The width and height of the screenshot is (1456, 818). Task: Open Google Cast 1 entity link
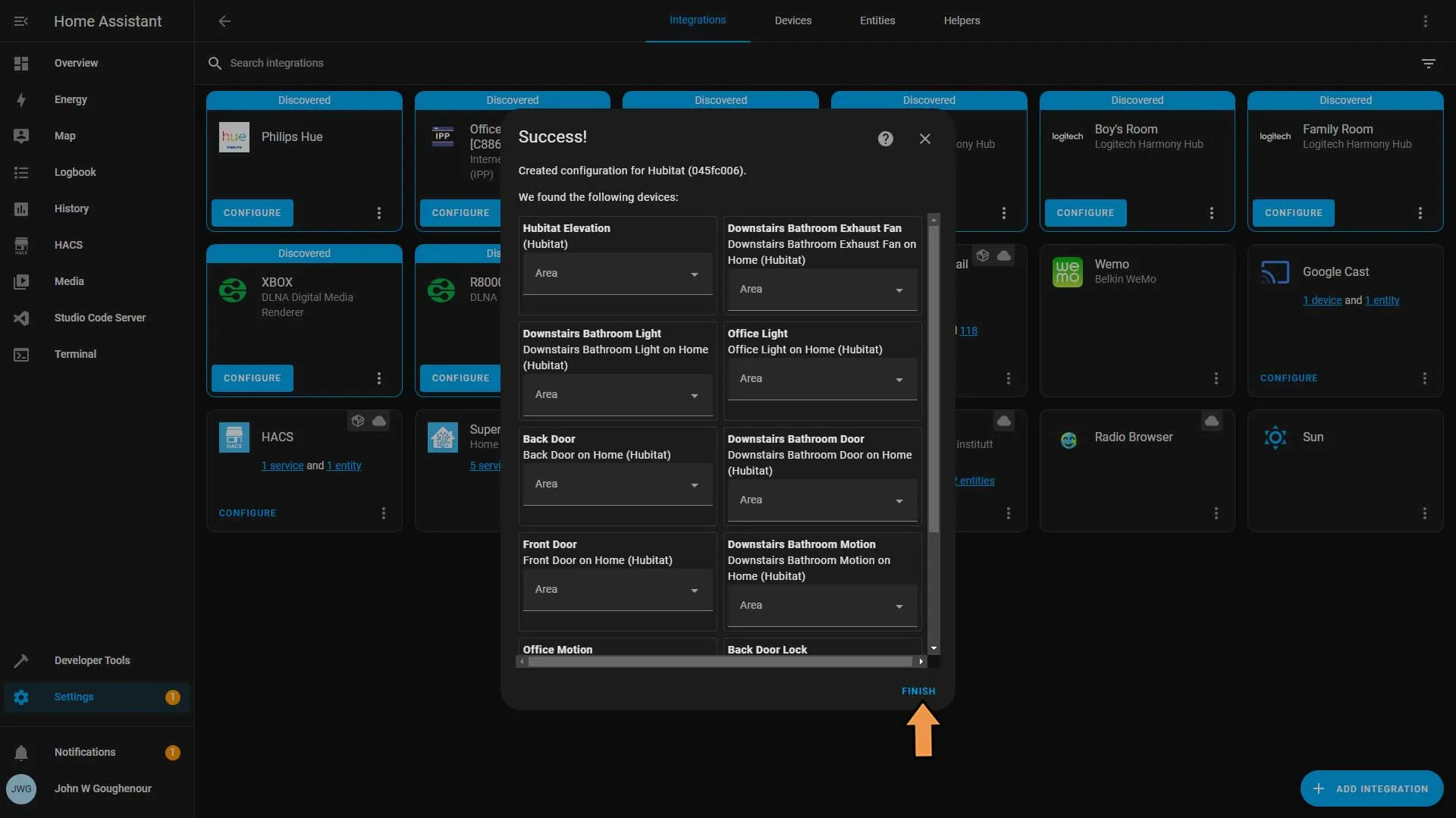pyautogui.click(x=1382, y=300)
